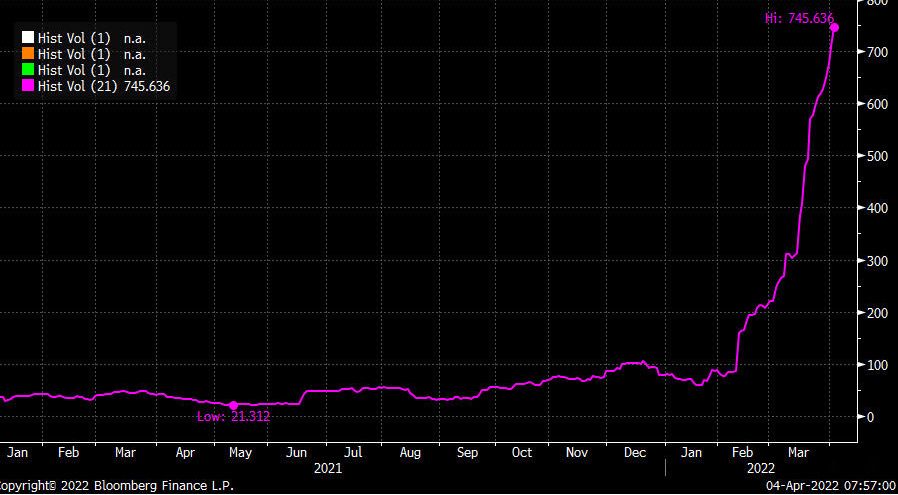Click the orange Hist Vol legend swatch
This screenshot has height=495, width=898.
(x=28, y=54)
